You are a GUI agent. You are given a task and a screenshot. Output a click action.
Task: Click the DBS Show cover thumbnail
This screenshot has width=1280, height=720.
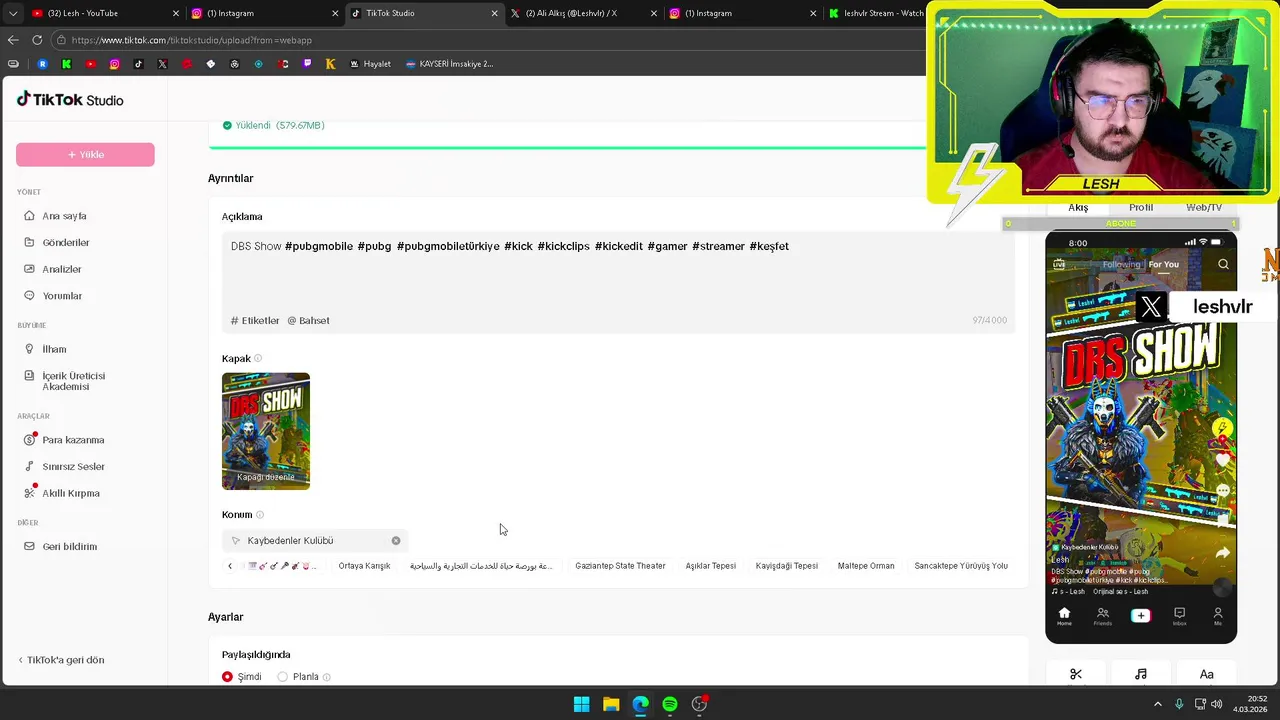(x=266, y=431)
